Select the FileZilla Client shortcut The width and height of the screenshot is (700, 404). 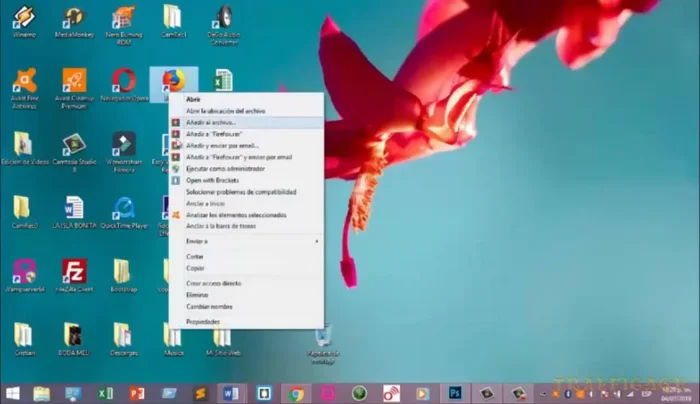[x=74, y=276]
